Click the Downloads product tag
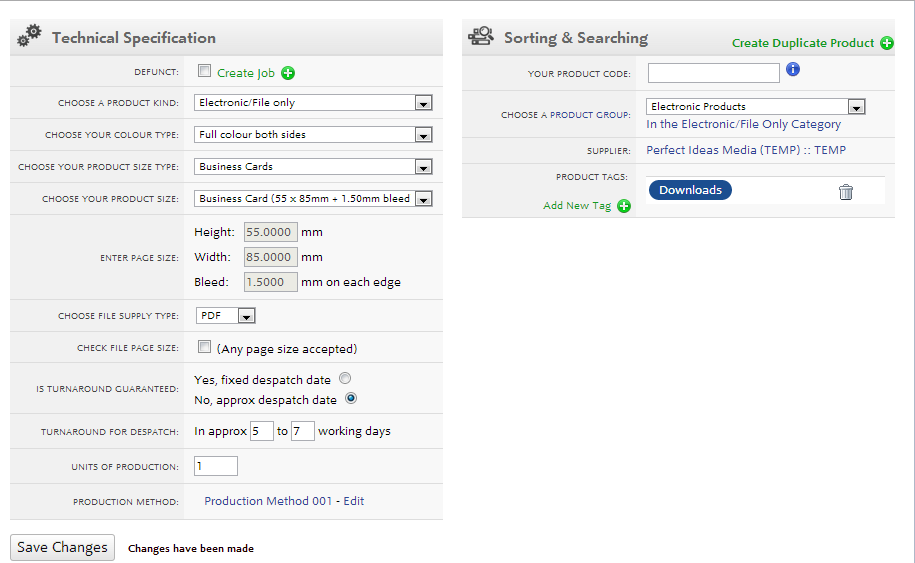Image resolution: width=915 pixels, height=563 pixels. 690,190
